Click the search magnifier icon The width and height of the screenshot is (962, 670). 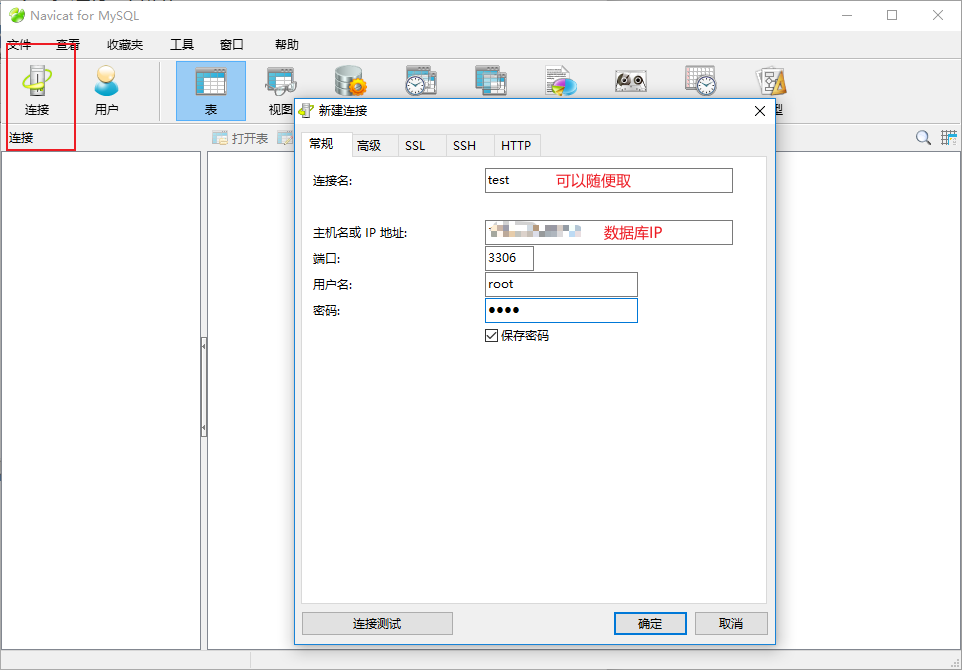point(923,137)
